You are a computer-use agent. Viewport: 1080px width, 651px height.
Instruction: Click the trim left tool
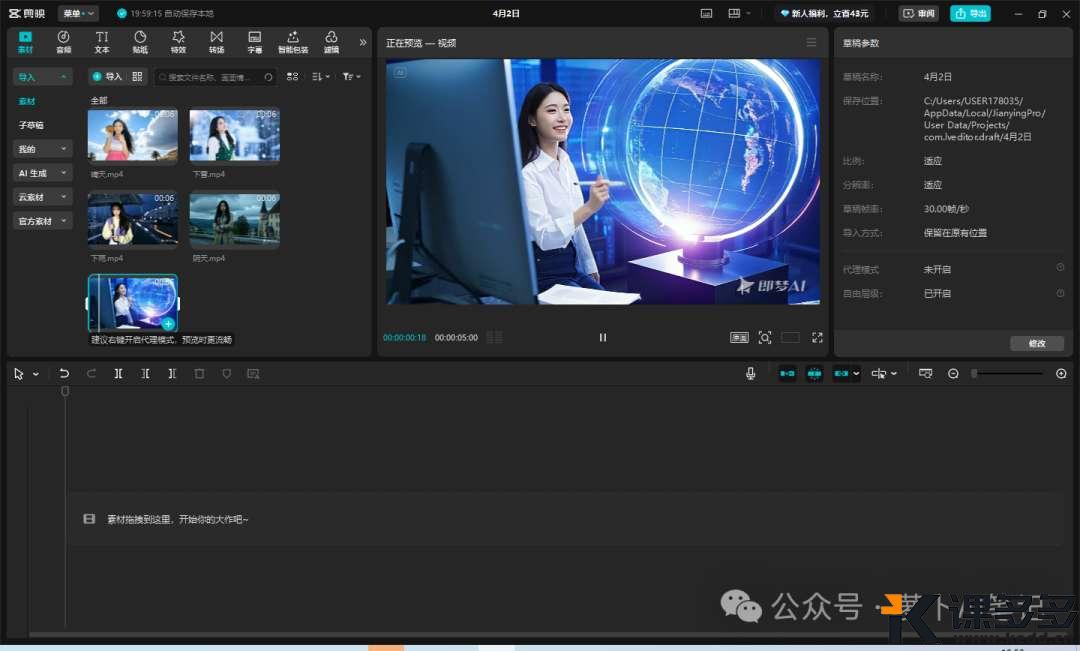point(145,373)
